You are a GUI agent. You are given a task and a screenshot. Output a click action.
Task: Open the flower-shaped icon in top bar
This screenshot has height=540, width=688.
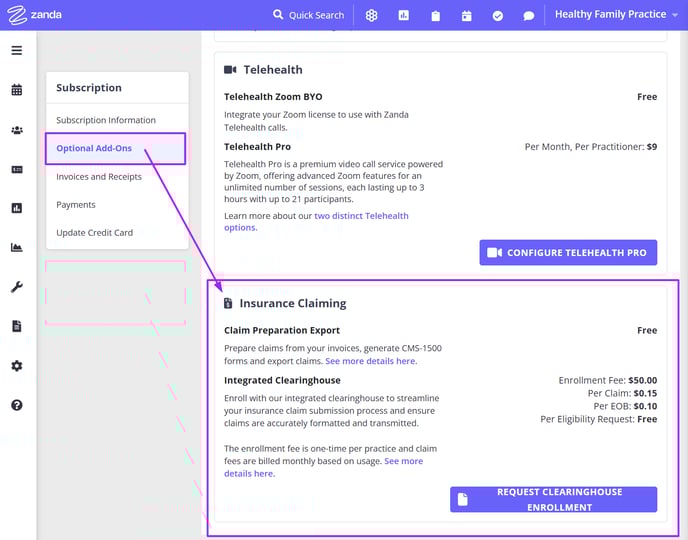(x=372, y=15)
